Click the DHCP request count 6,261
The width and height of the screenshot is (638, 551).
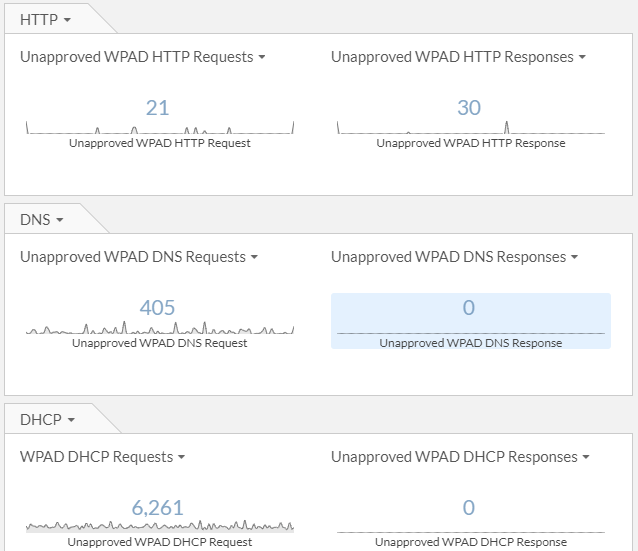click(158, 508)
